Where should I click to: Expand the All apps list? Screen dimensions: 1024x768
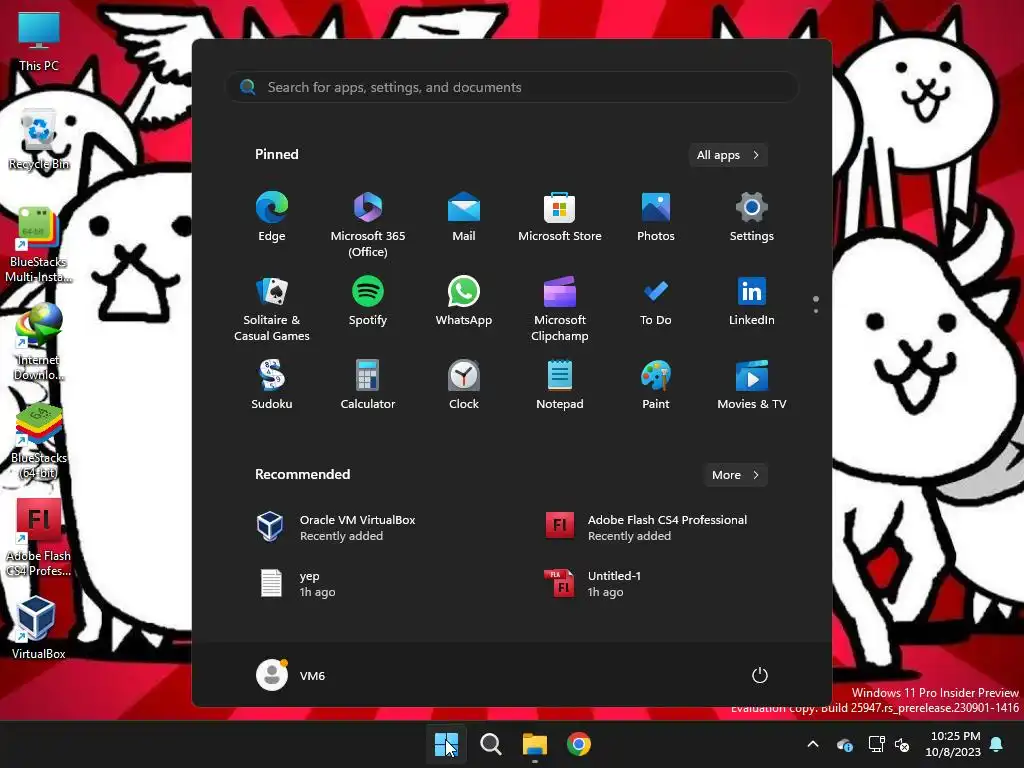click(728, 155)
